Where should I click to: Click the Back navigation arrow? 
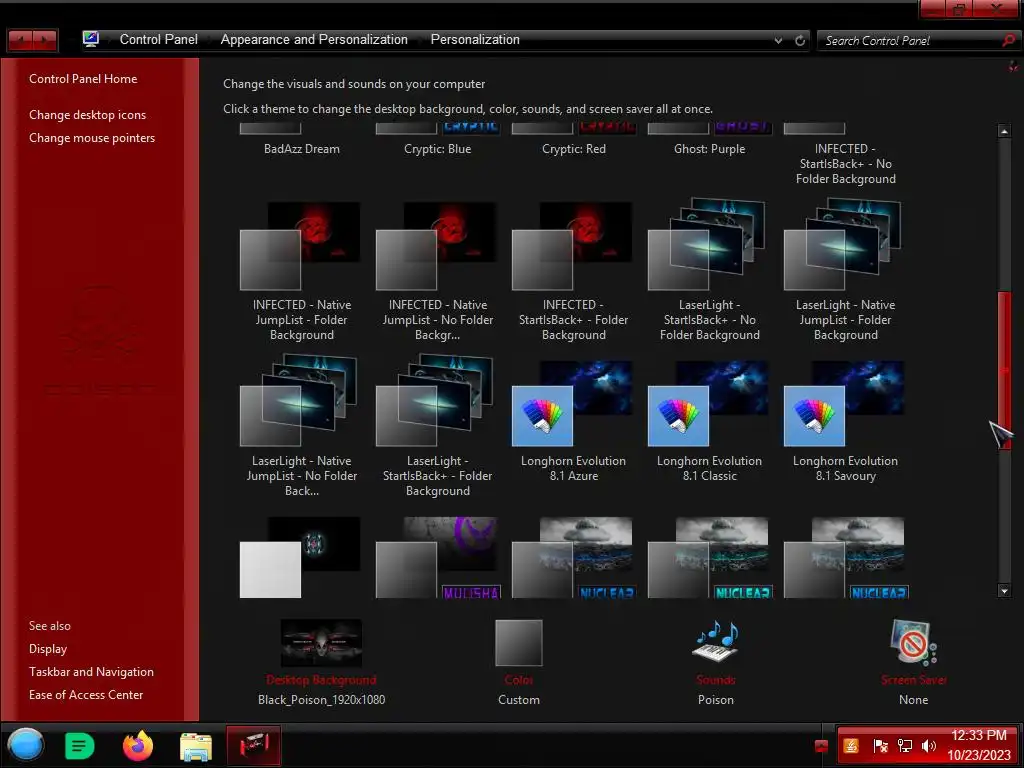click(x=20, y=40)
